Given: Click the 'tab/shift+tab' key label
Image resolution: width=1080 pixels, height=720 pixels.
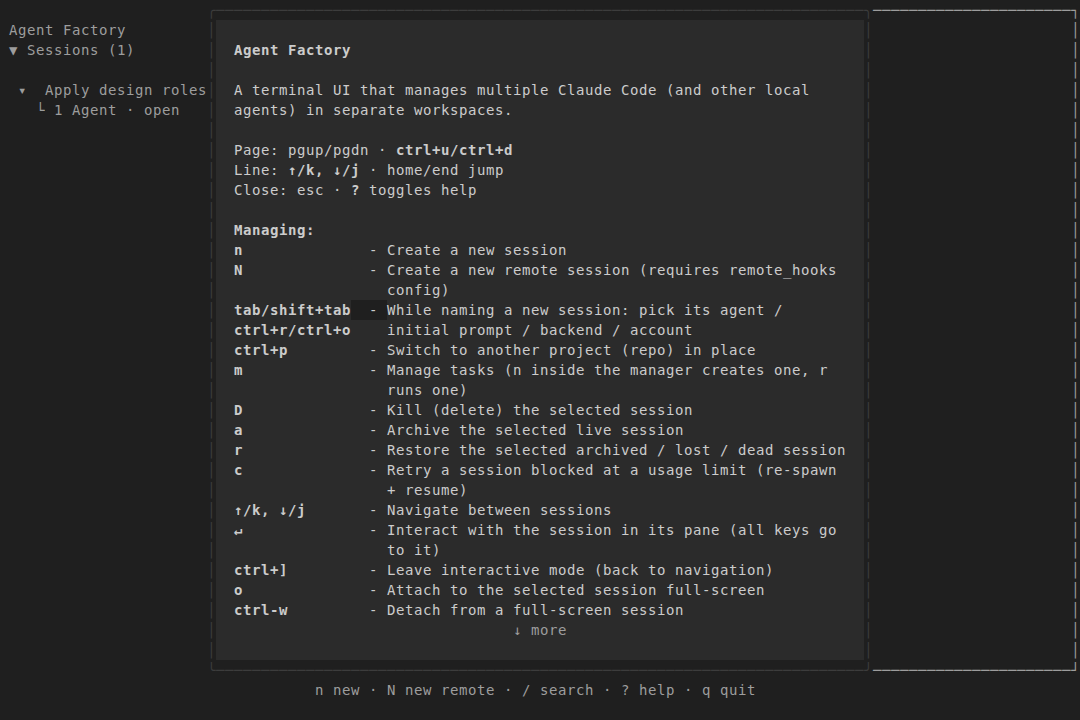Looking at the screenshot, I should (292, 310).
